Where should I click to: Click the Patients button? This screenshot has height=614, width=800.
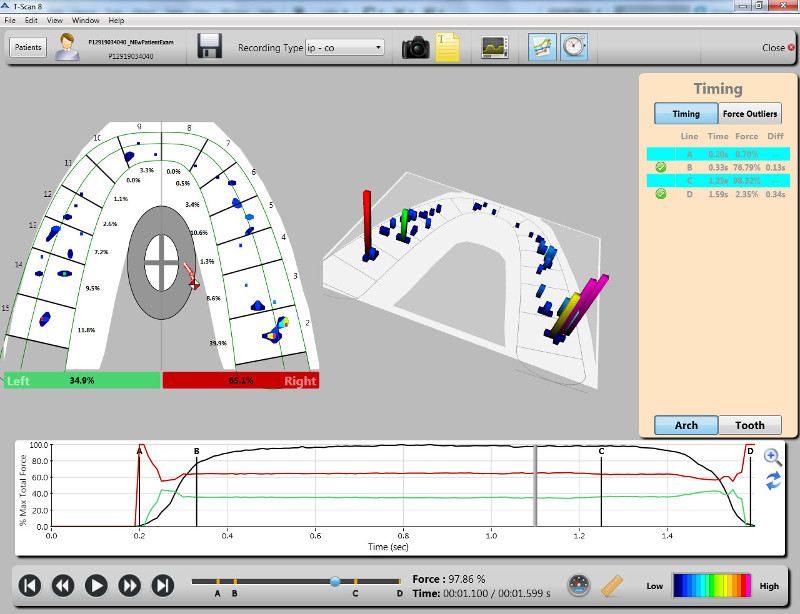point(29,47)
